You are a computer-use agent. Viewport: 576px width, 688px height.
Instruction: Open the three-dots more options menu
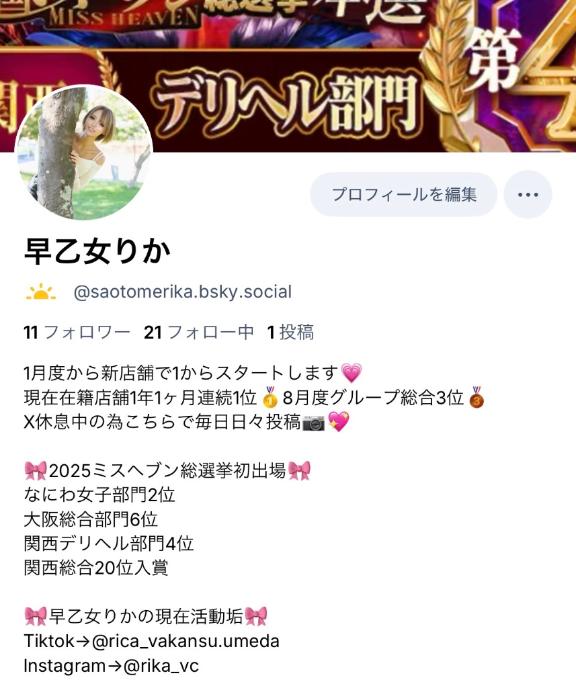[527, 194]
